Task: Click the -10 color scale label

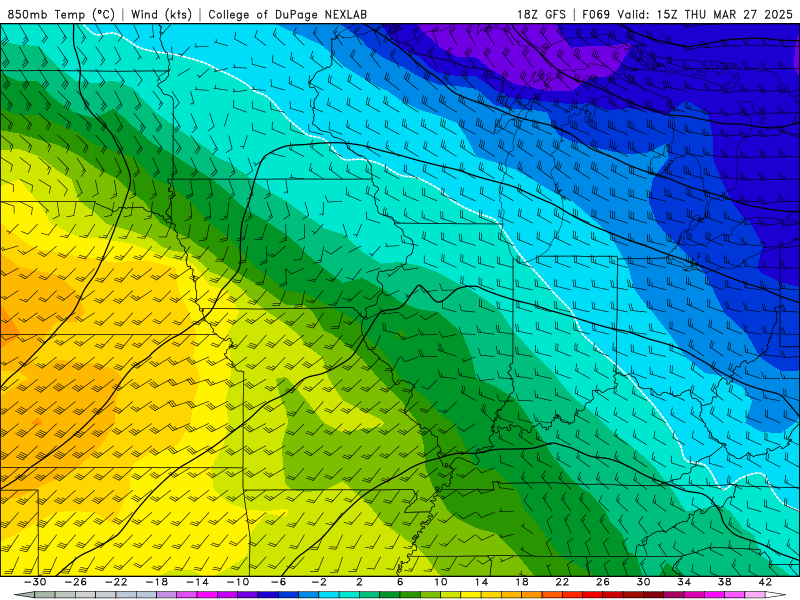Action: (x=238, y=582)
